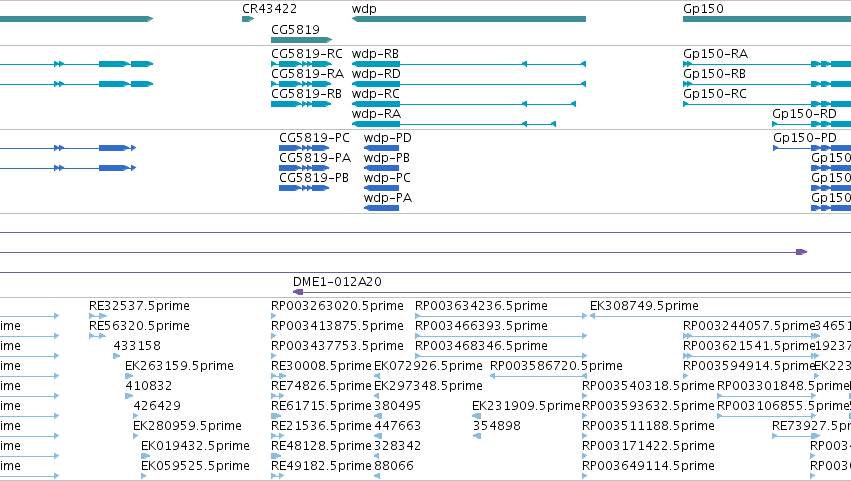This screenshot has width=851, height=481.
Task: Select the 354898 feature
Action: click(477, 436)
